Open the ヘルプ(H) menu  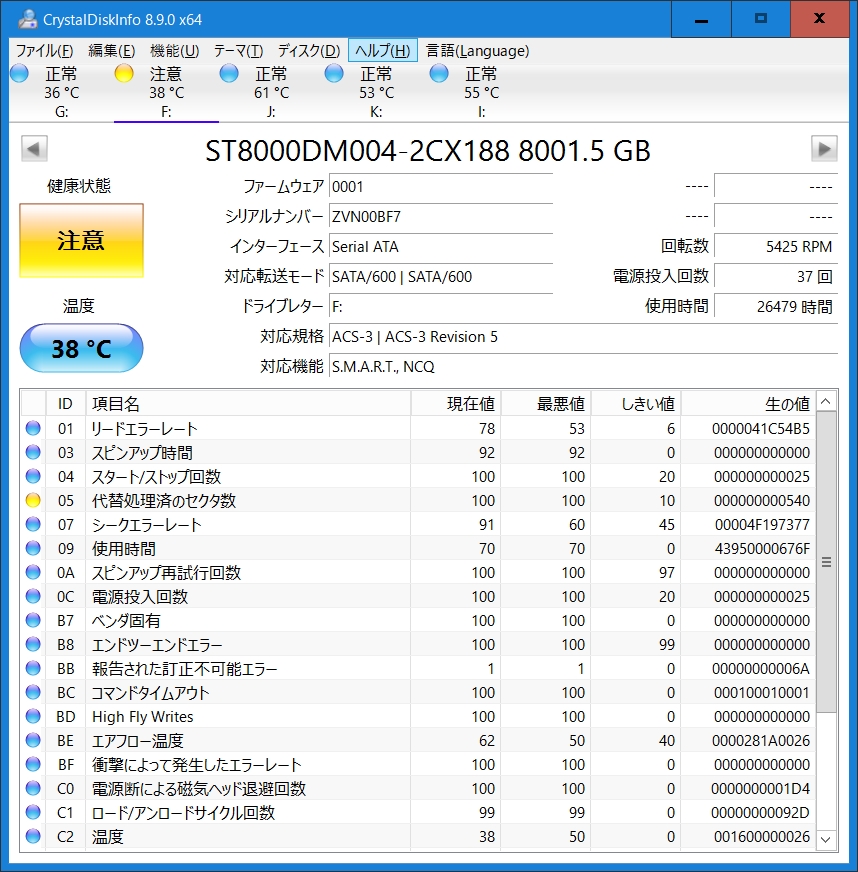pyautogui.click(x=383, y=51)
